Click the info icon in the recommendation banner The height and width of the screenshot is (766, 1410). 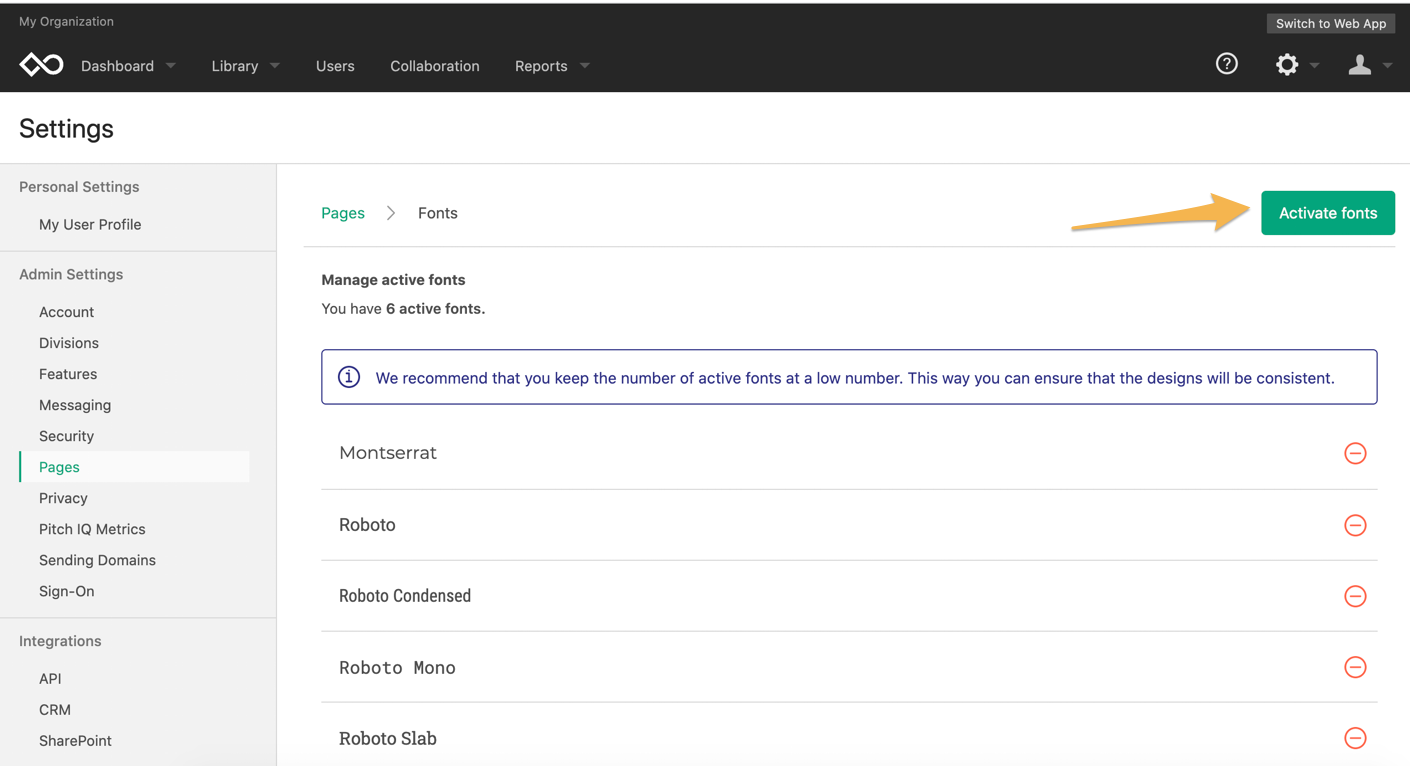click(349, 377)
